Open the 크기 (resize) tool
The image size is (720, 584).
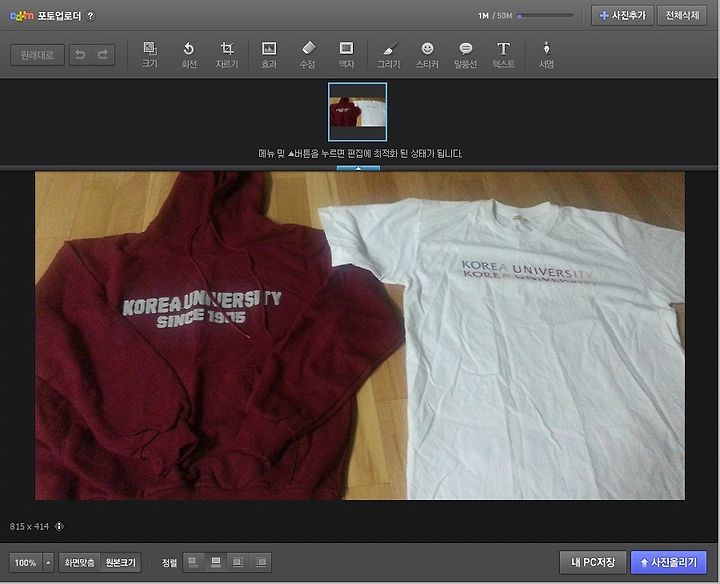(150, 55)
